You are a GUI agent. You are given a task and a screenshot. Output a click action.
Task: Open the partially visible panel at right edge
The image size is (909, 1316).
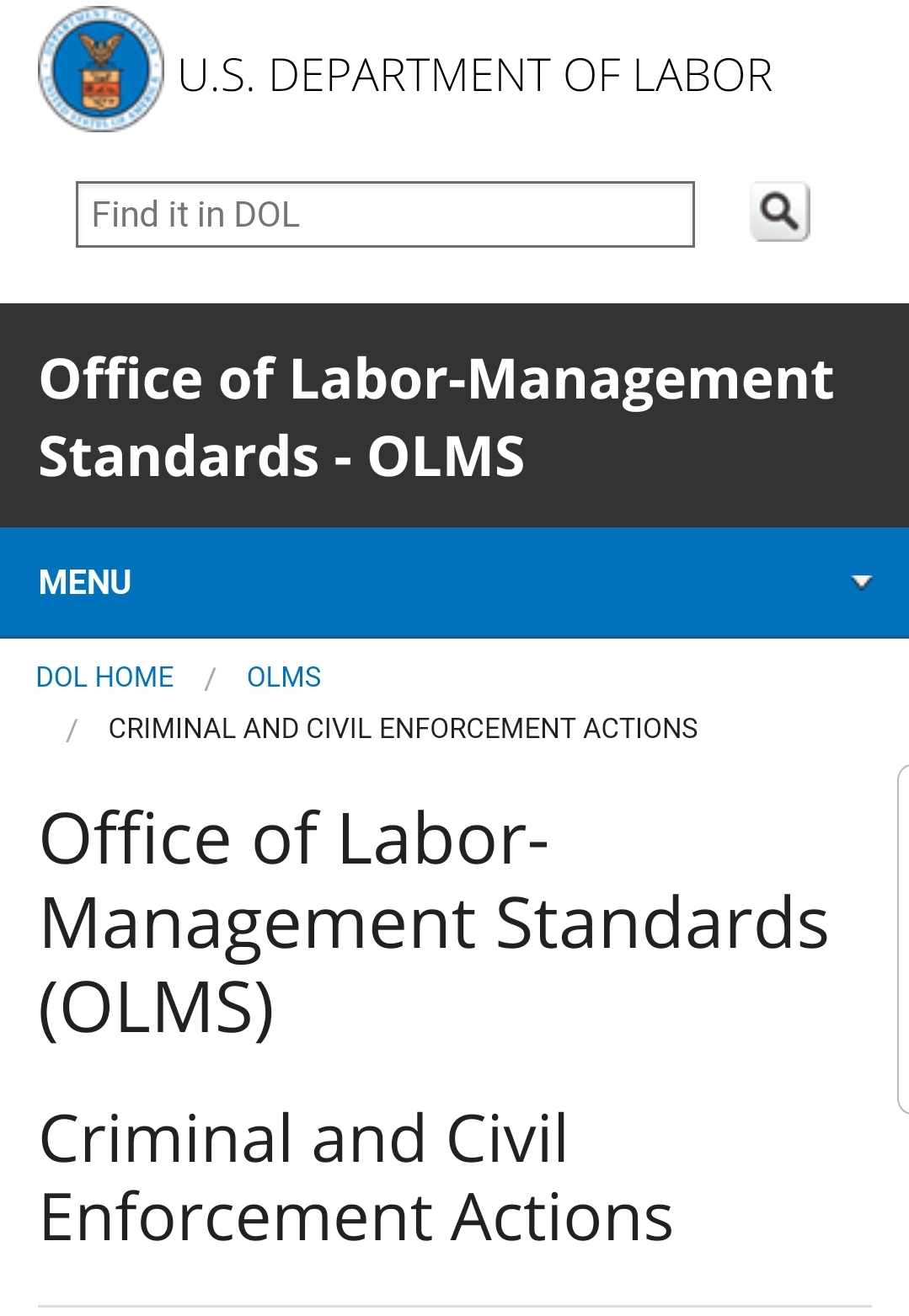coord(903,939)
